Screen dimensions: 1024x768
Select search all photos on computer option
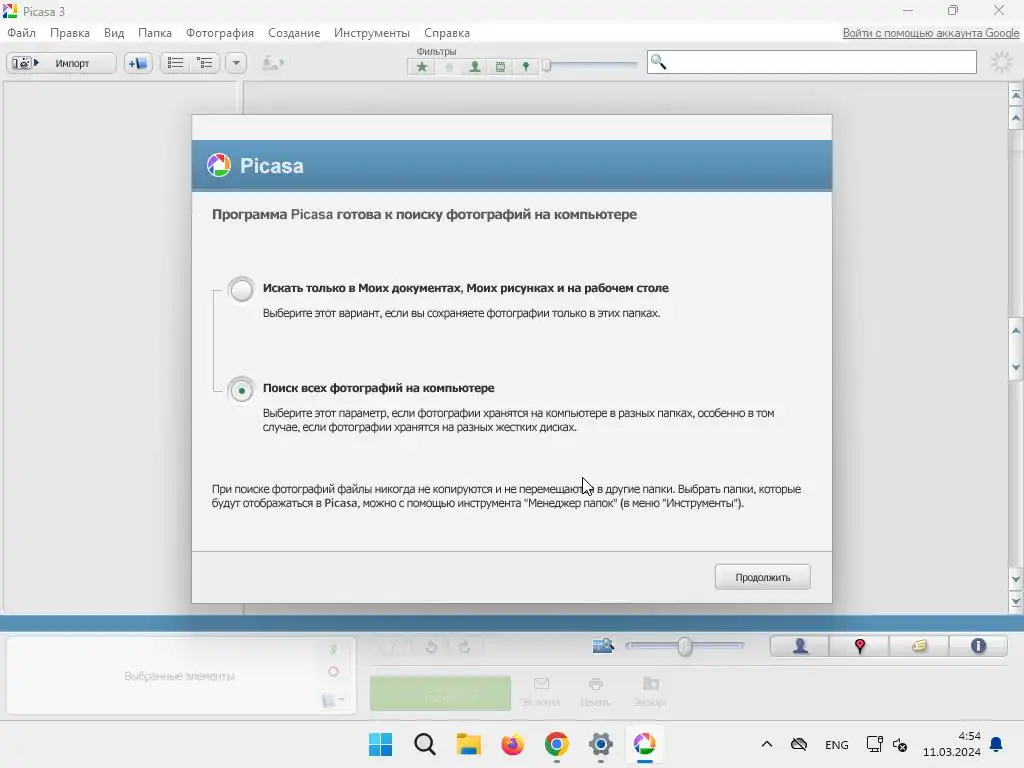pos(241,391)
